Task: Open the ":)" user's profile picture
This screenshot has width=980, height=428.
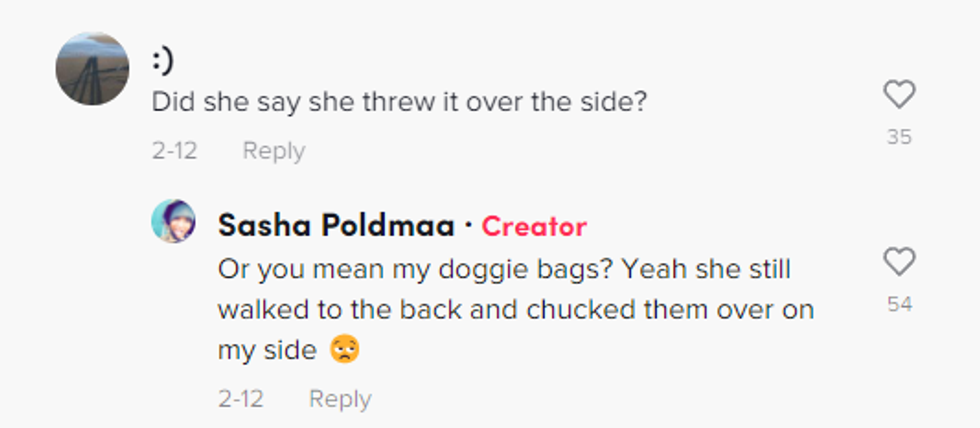Action: [x=92, y=68]
